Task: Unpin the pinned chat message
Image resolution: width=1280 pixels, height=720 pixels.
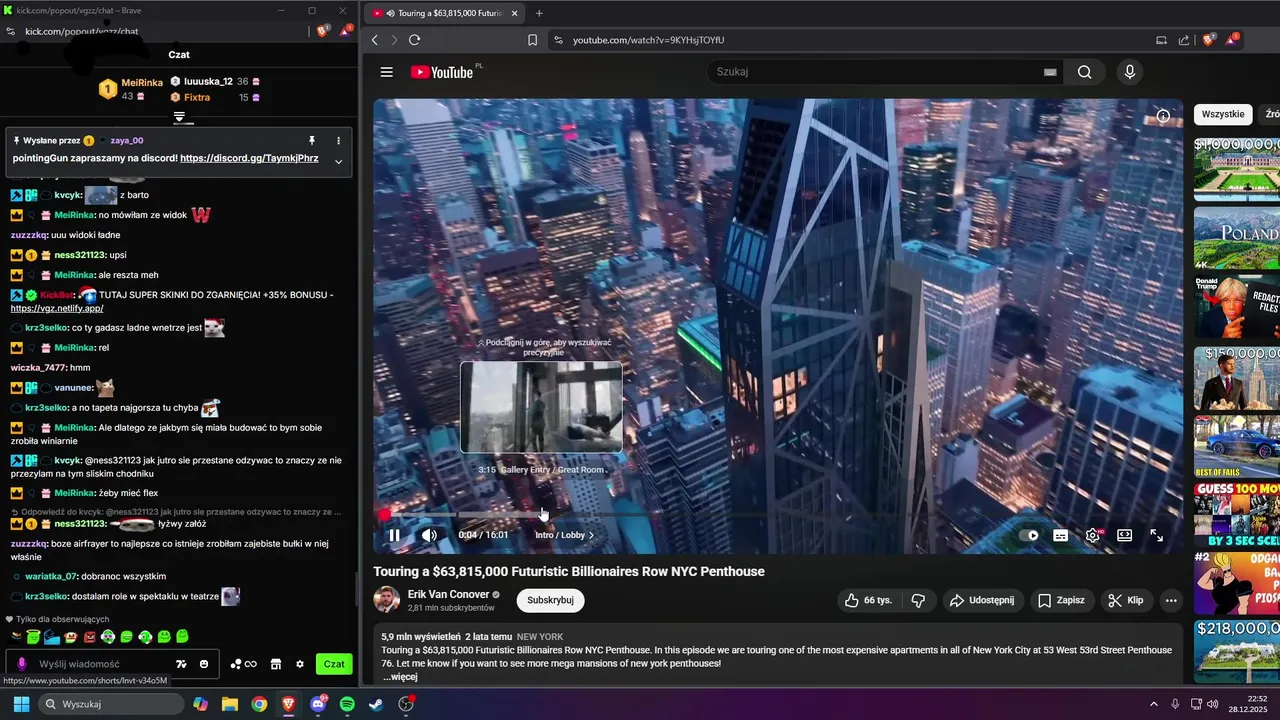Action: [x=312, y=141]
